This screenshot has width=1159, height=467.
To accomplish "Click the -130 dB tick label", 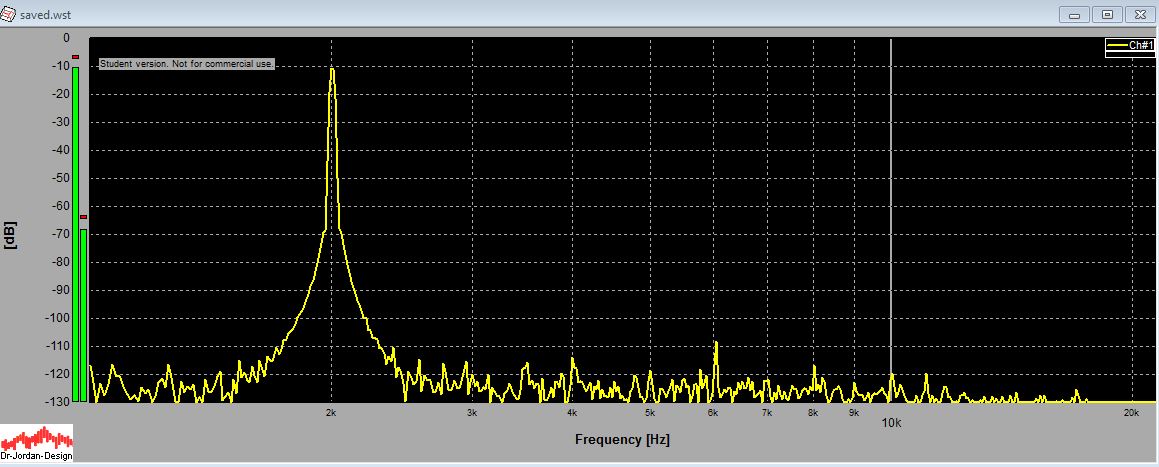I will click(x=59, y=401).
